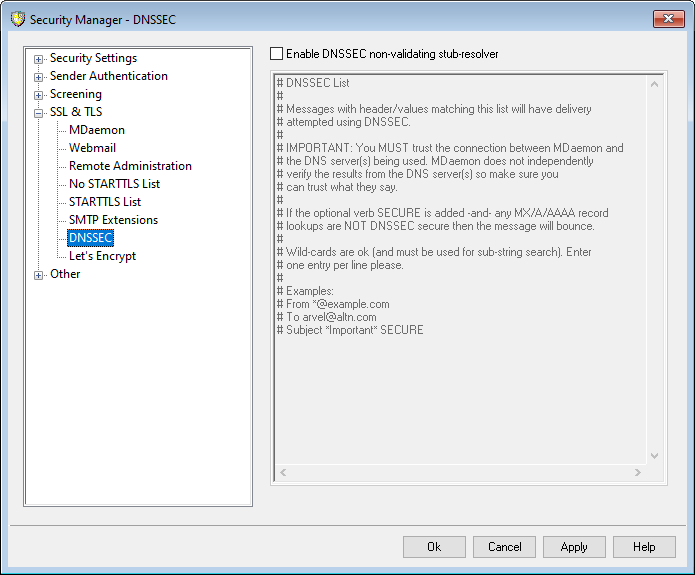Open the Let's Encrypt settings
695x575 pixels.
click(102, 256)
